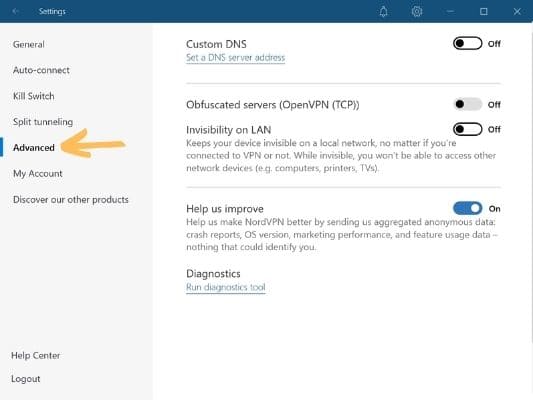Close the NordVPN settings window
Image resolution: width=533 pixels, height=400 pixels.
point(517,12)
